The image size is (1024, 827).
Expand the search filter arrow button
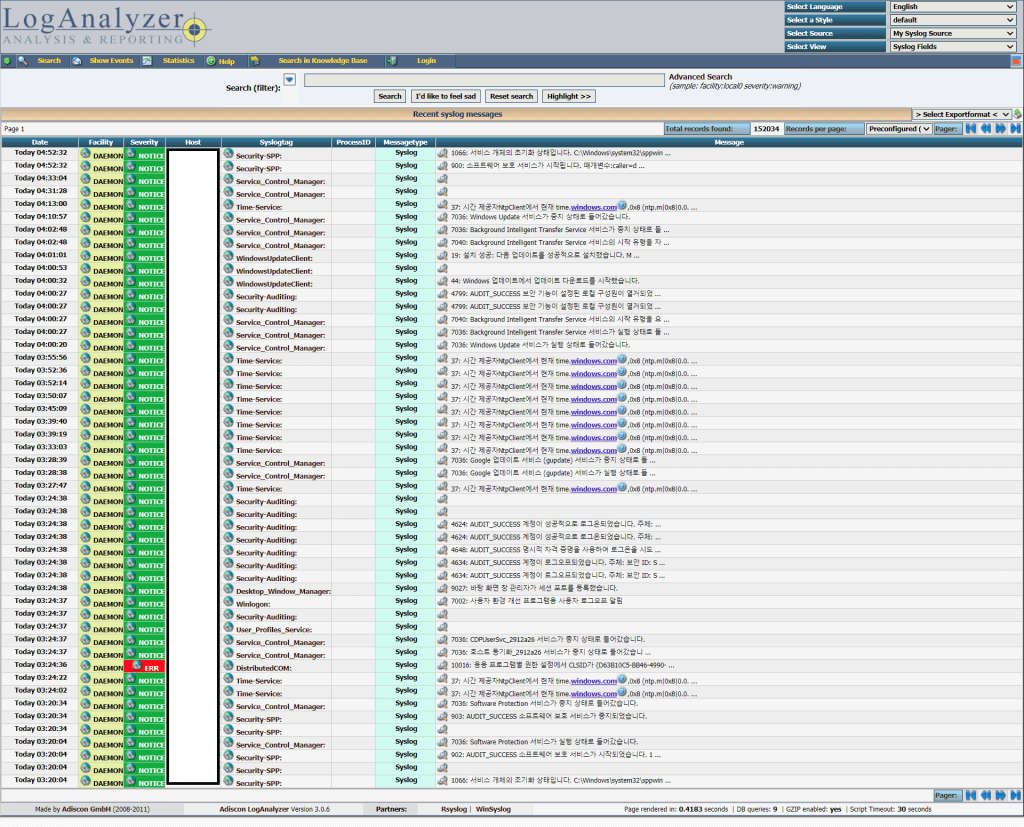(289, 80)
